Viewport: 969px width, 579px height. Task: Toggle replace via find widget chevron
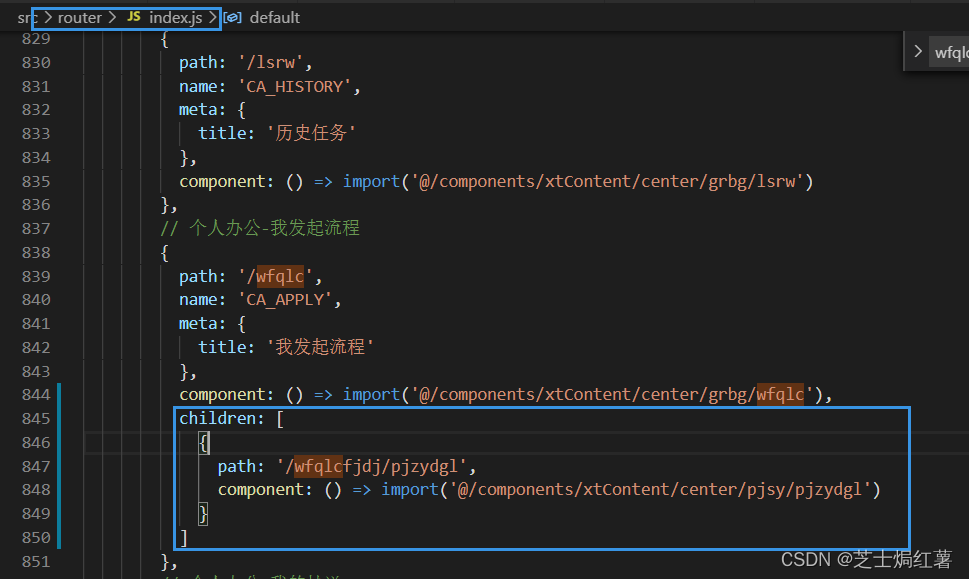[918, 52]
